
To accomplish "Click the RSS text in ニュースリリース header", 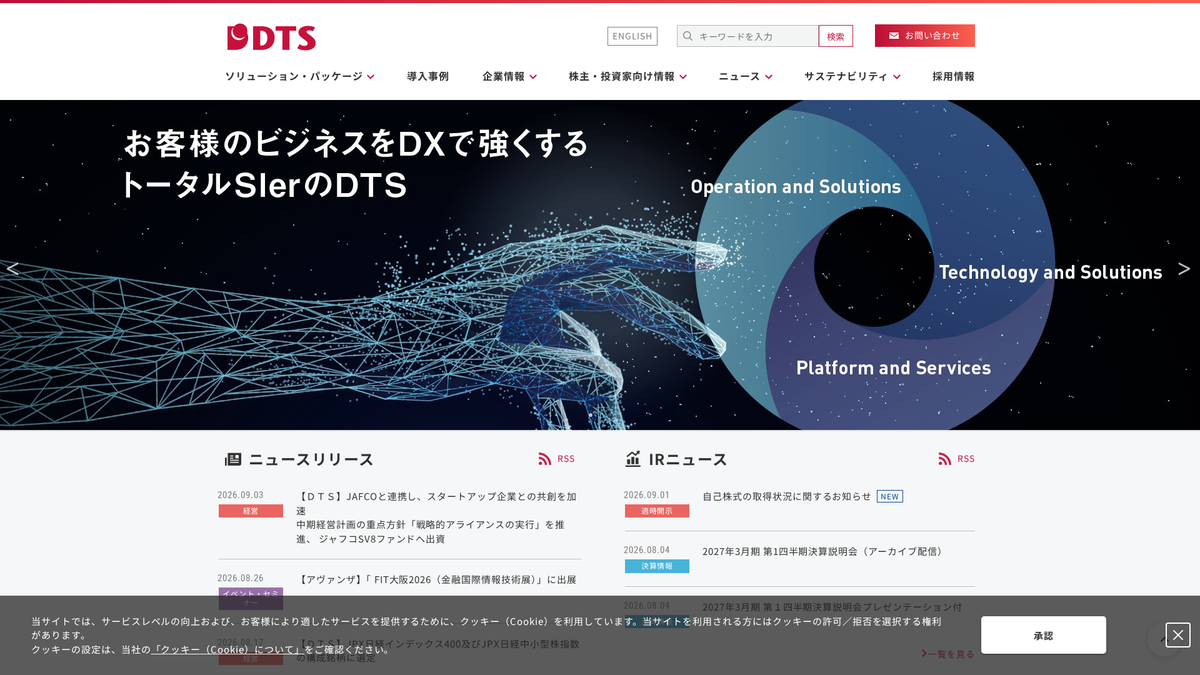I will click(x=566, y=459).
